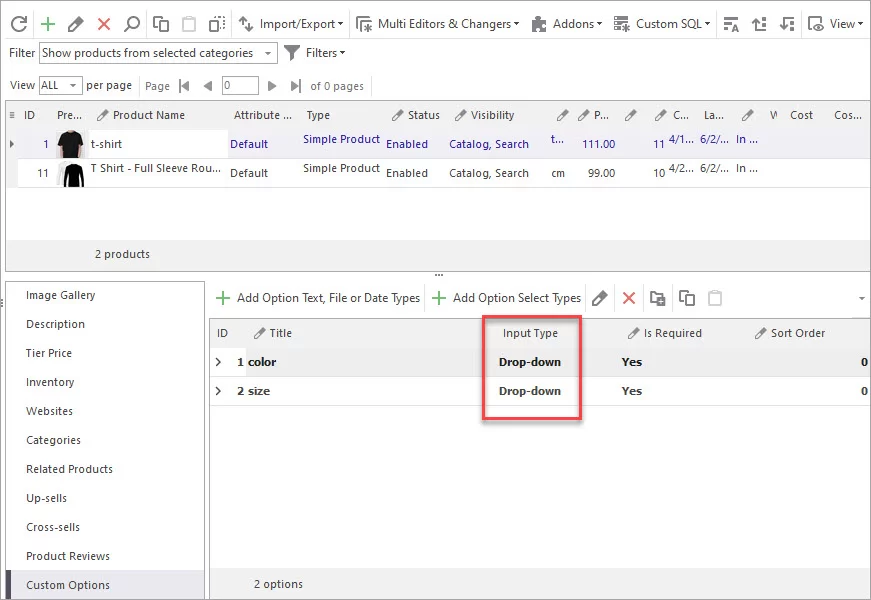
Task: Click the t-shirt product thumbnail
Action: pos(71,144)
